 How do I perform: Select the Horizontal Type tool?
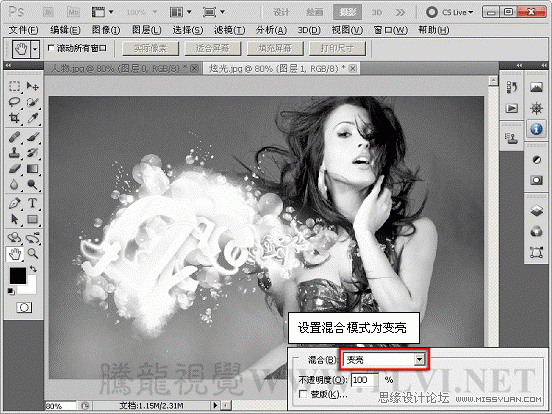coord(32,203)
